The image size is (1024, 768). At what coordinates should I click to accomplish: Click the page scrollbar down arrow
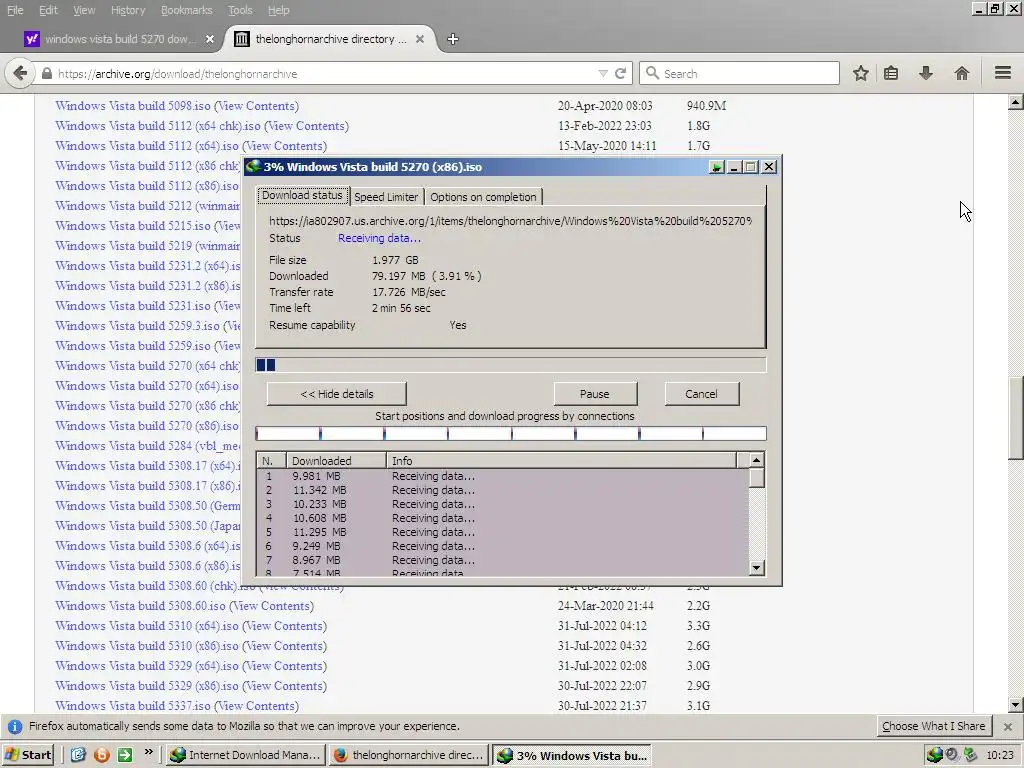[1016, 705]
